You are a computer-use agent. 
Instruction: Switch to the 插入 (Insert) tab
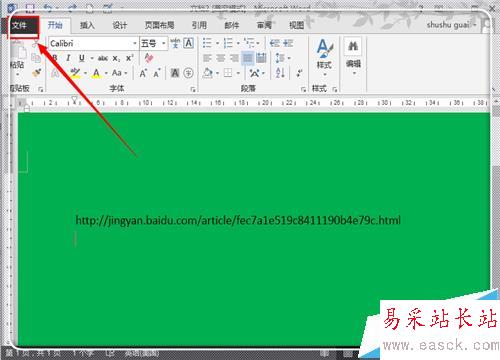click(87, 25)
